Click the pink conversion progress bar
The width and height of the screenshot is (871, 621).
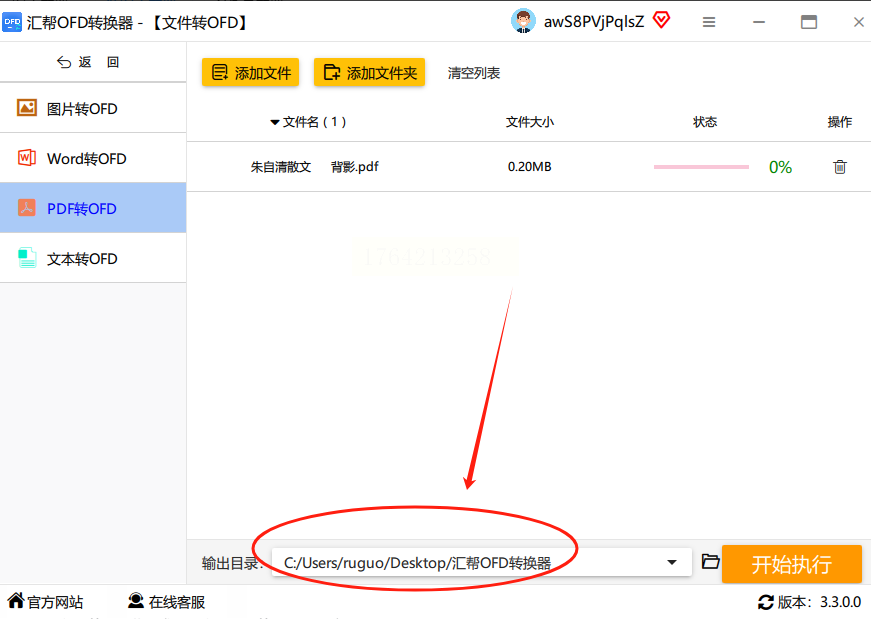pos(701,167)
